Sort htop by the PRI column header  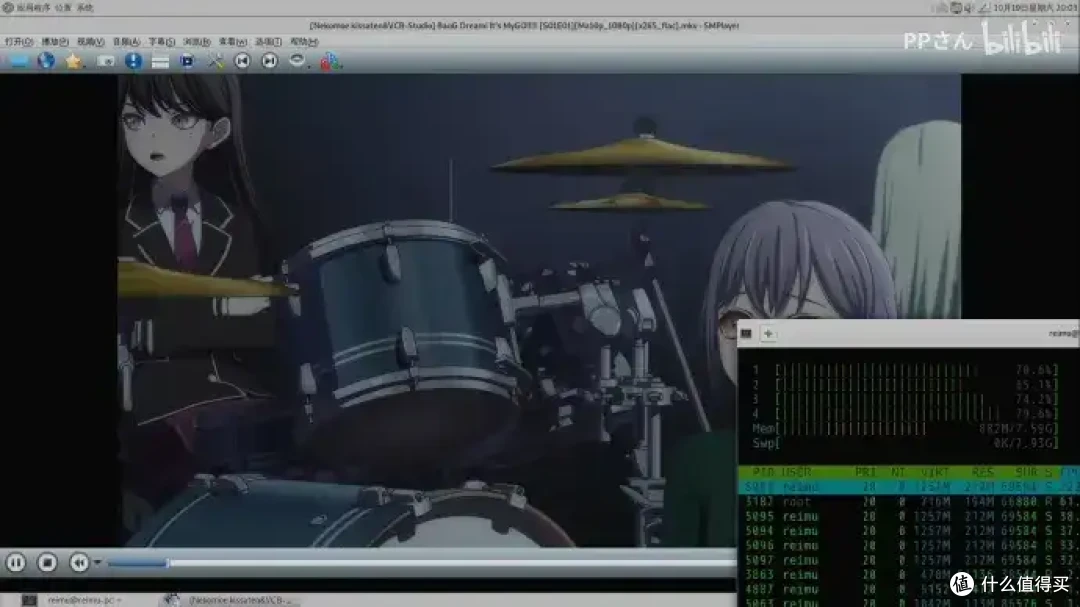click(865, 472)
